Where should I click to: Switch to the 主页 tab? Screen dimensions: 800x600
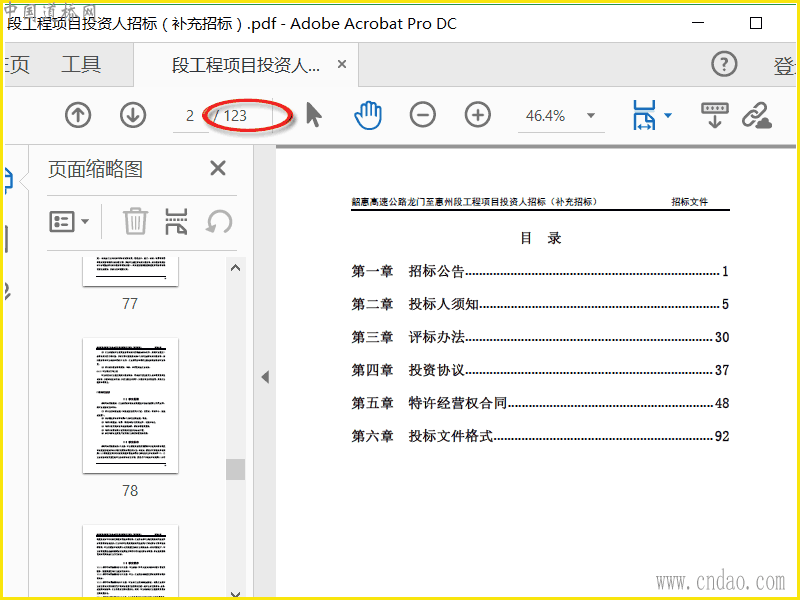(16, 65)
